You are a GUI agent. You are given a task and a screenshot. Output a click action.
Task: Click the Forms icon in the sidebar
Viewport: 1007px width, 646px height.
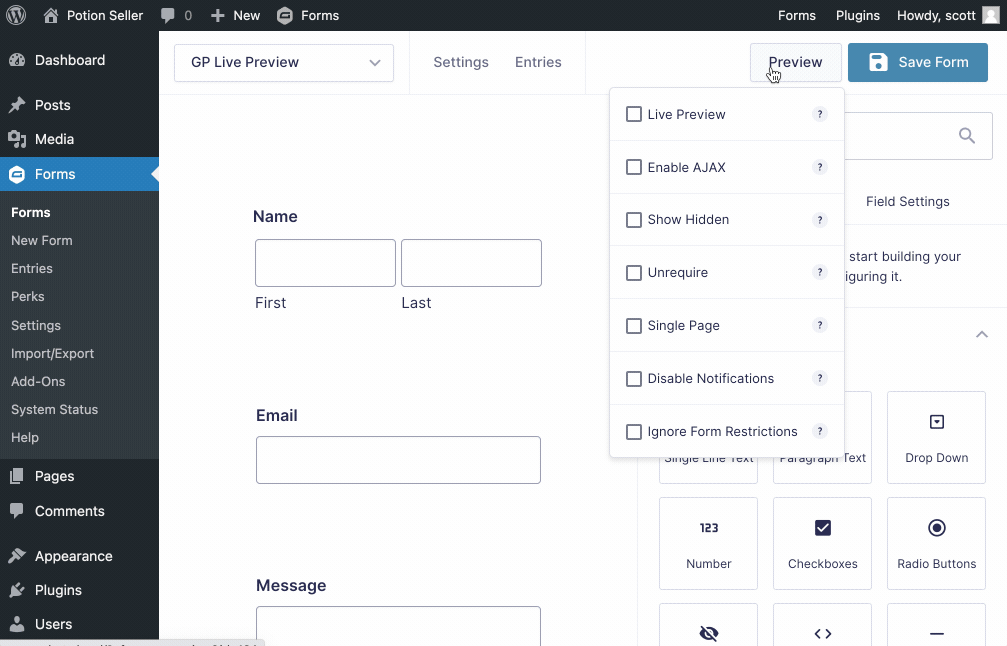coord(17,174)
